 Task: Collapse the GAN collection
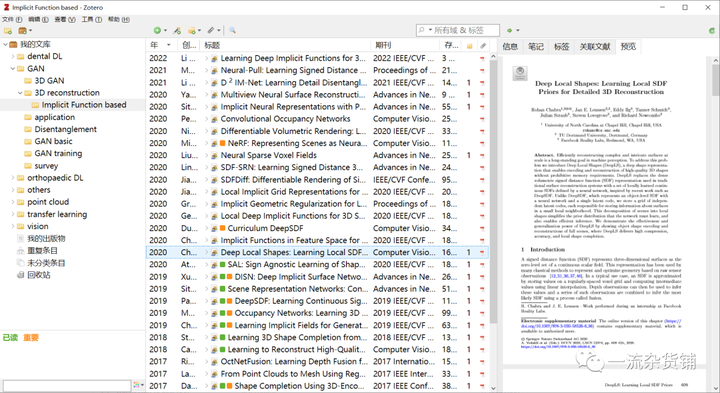tap(13, 69)
